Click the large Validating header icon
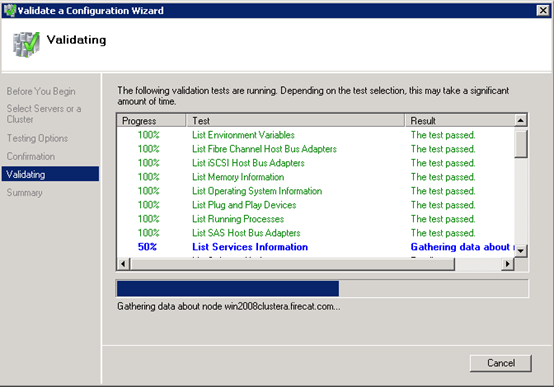 pyautogui.click(x=26, y=44)
